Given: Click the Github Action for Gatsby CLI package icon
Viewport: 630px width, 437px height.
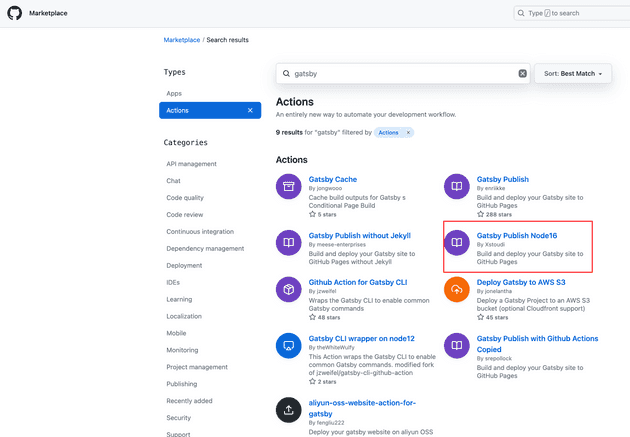Looking at the screenshot, I should (288, 289).
